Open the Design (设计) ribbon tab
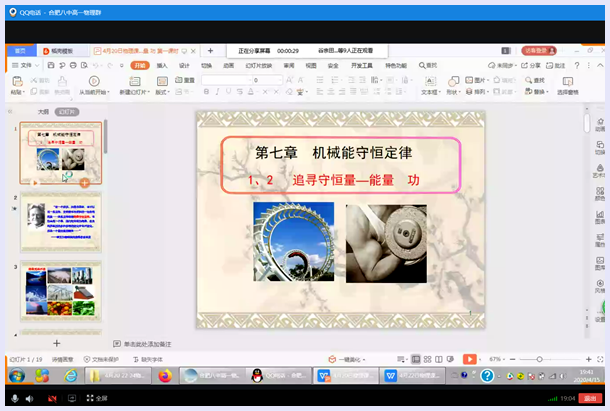Image resolution: width=610 pixels, height=411 pixels. coord(184,65)
